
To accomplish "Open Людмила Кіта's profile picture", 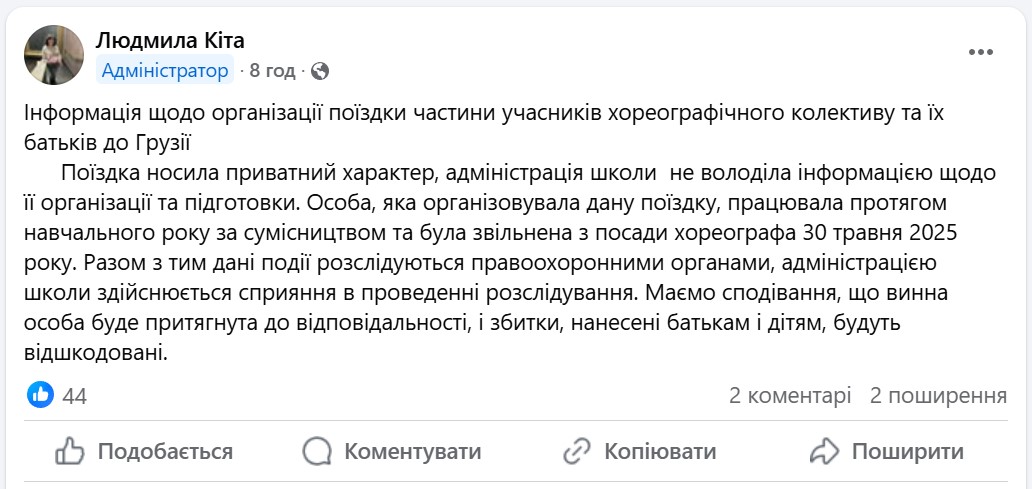I will point(54,54).
